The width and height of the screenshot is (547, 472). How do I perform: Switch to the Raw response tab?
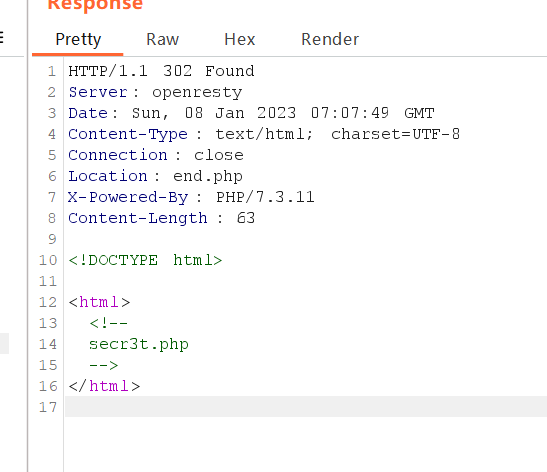[x=163, y=39]
